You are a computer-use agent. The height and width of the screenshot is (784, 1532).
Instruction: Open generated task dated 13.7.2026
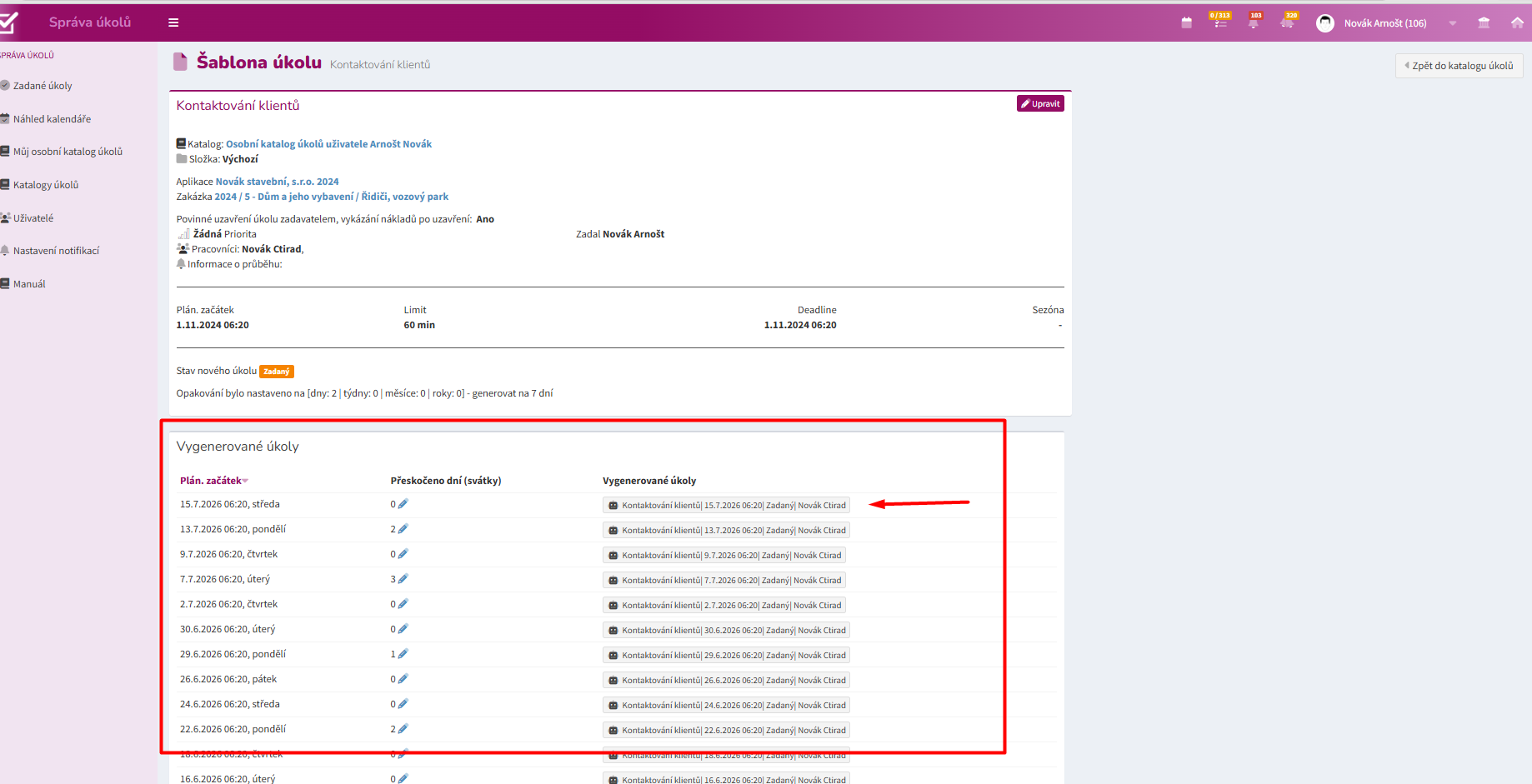pos(726,530)
